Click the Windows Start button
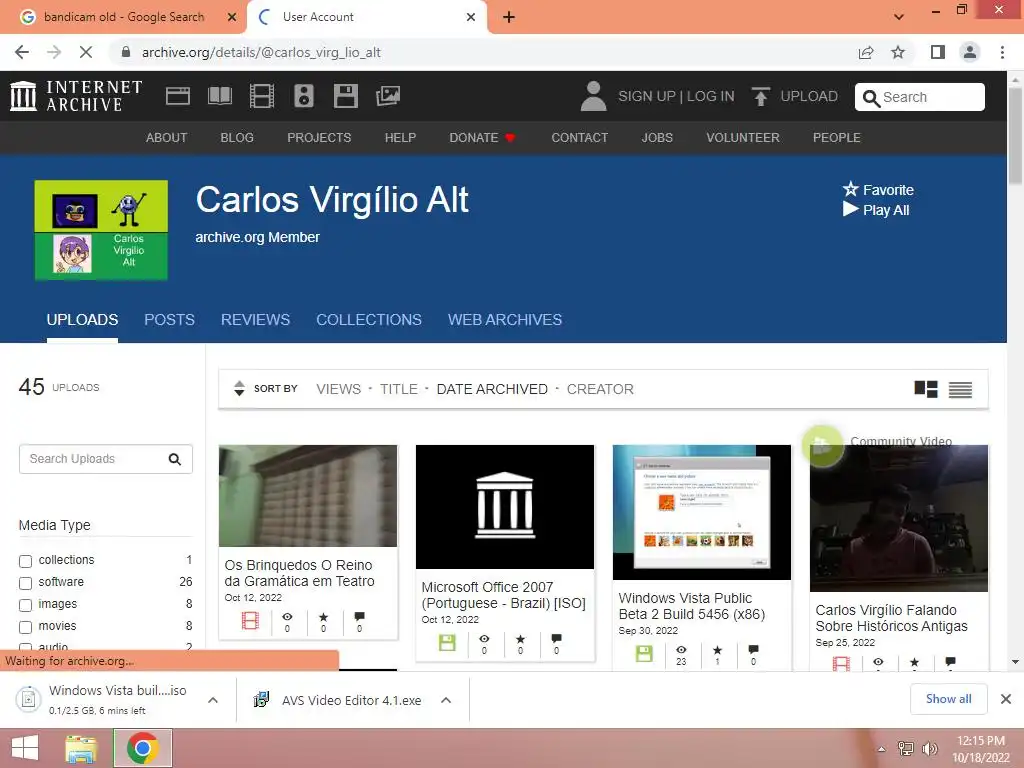 tap(25, 748)
